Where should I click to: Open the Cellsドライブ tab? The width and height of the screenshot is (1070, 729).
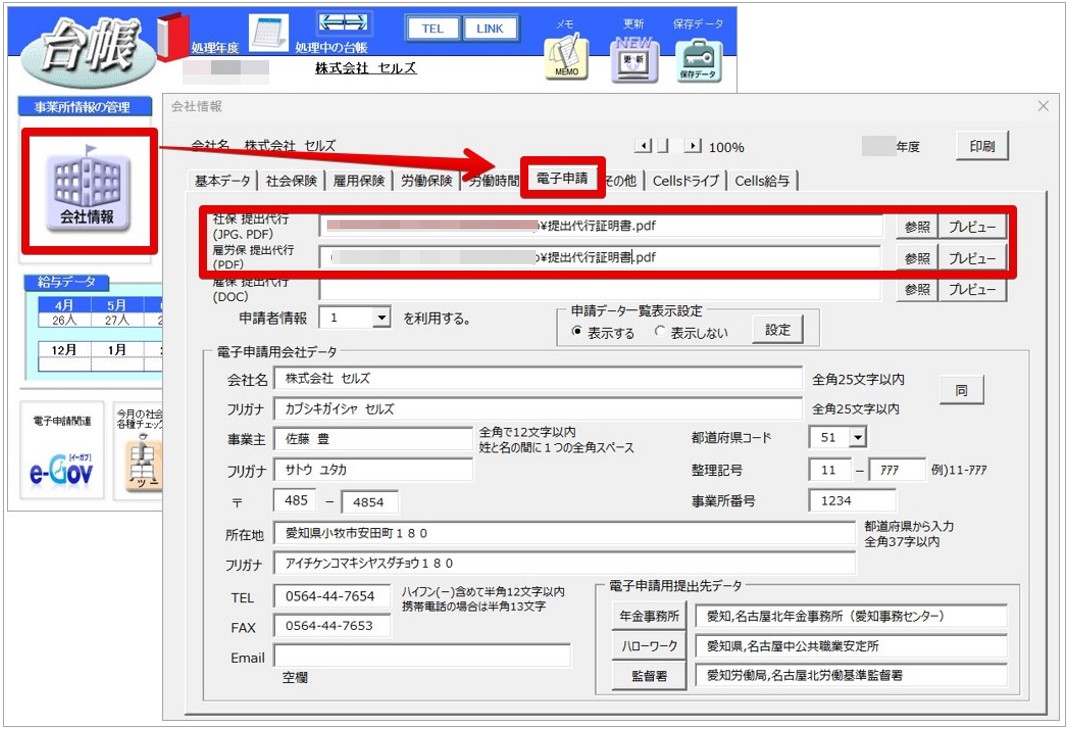686,181
